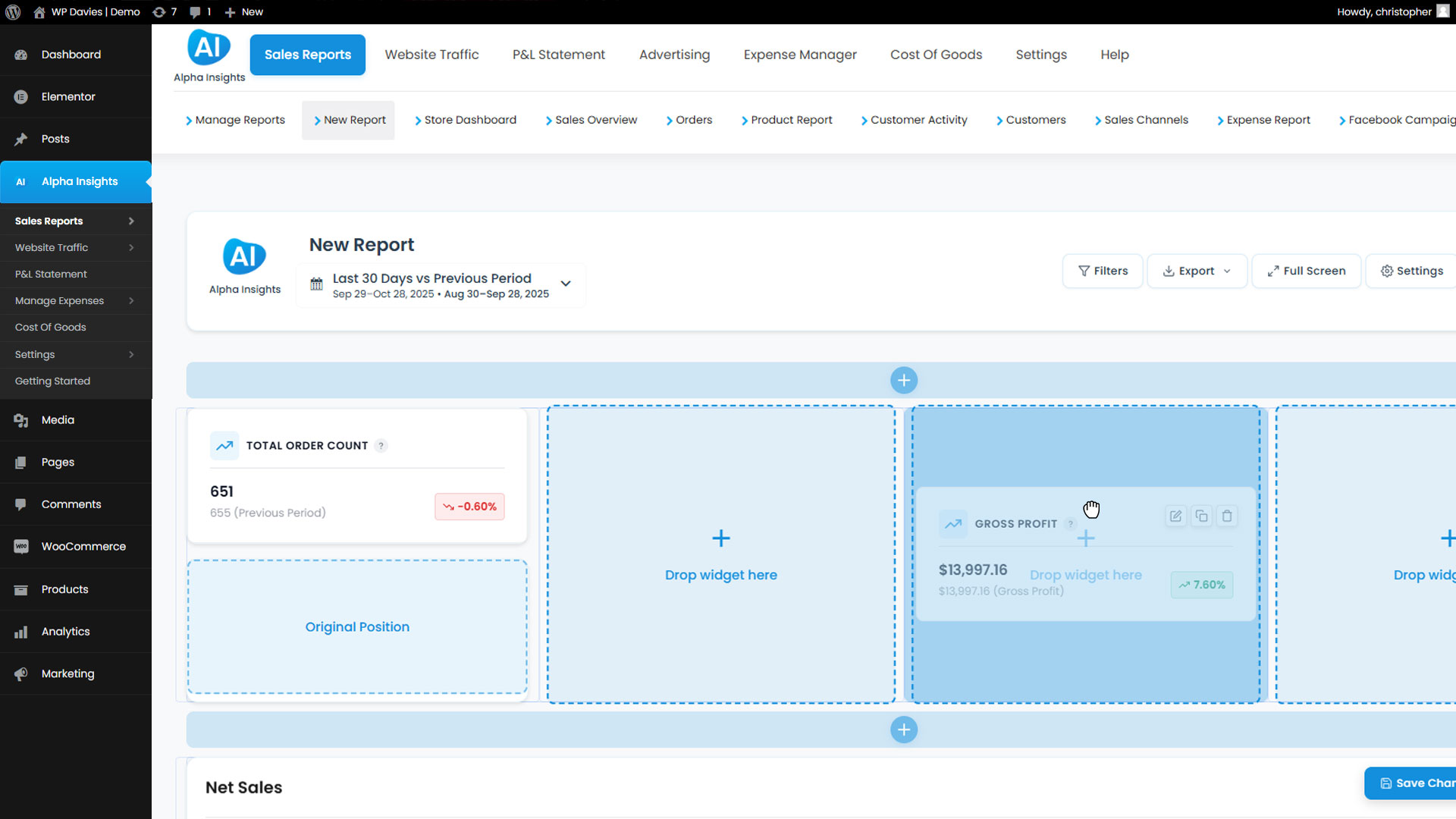
Task: Add a row using the top plus circle
Action: [903, 380]
